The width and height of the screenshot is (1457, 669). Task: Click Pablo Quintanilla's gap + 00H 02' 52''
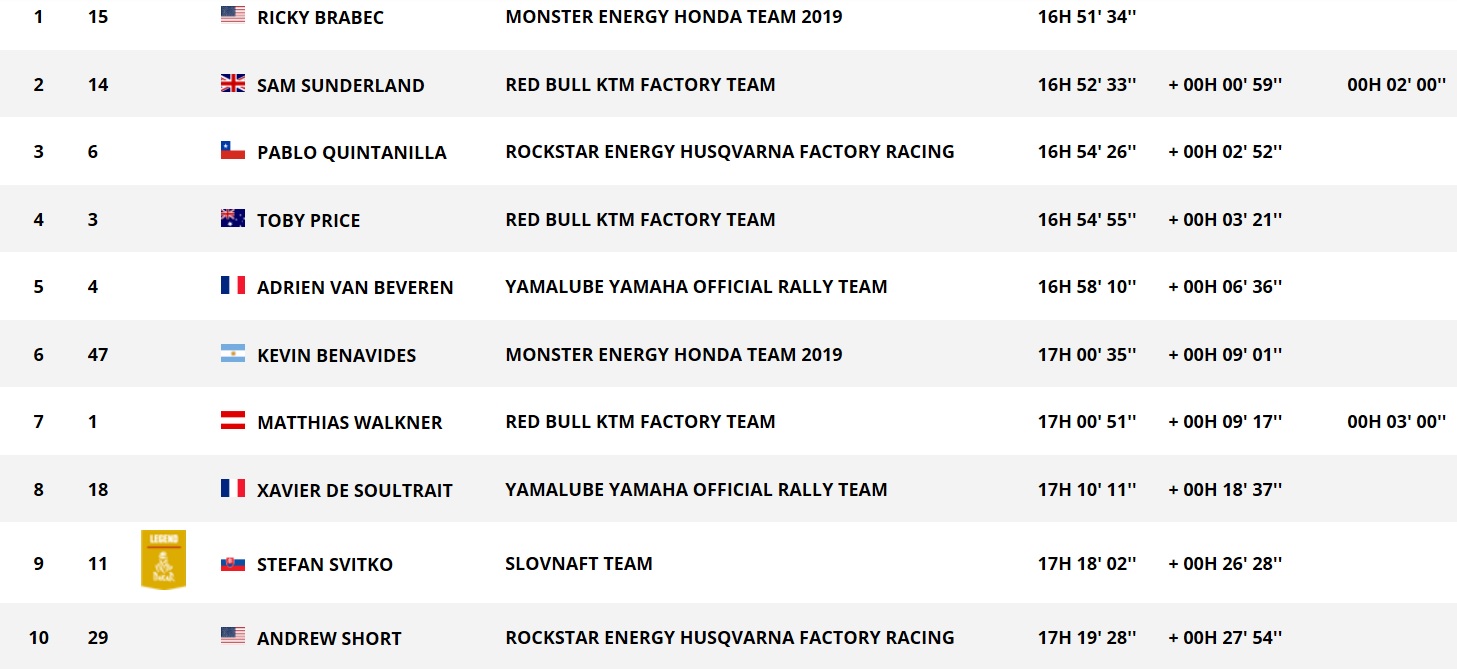pyautogui.click(x=1225, y=152)
